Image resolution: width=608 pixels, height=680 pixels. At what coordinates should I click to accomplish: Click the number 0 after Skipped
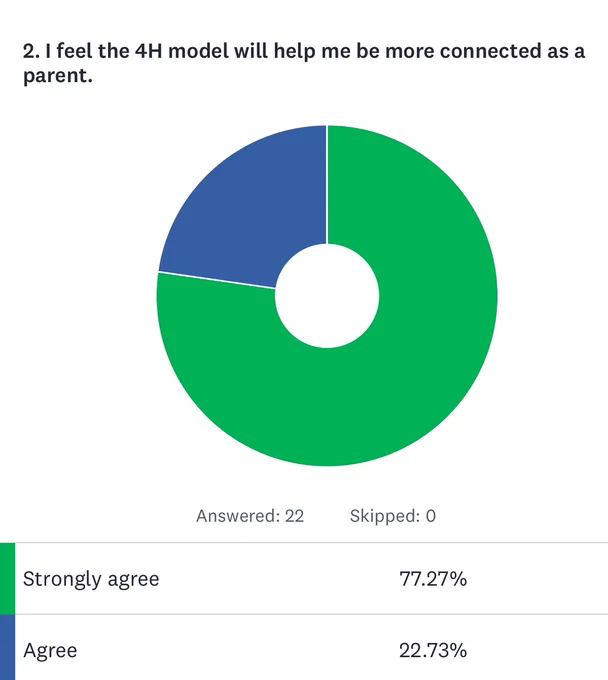click(431, 516)
